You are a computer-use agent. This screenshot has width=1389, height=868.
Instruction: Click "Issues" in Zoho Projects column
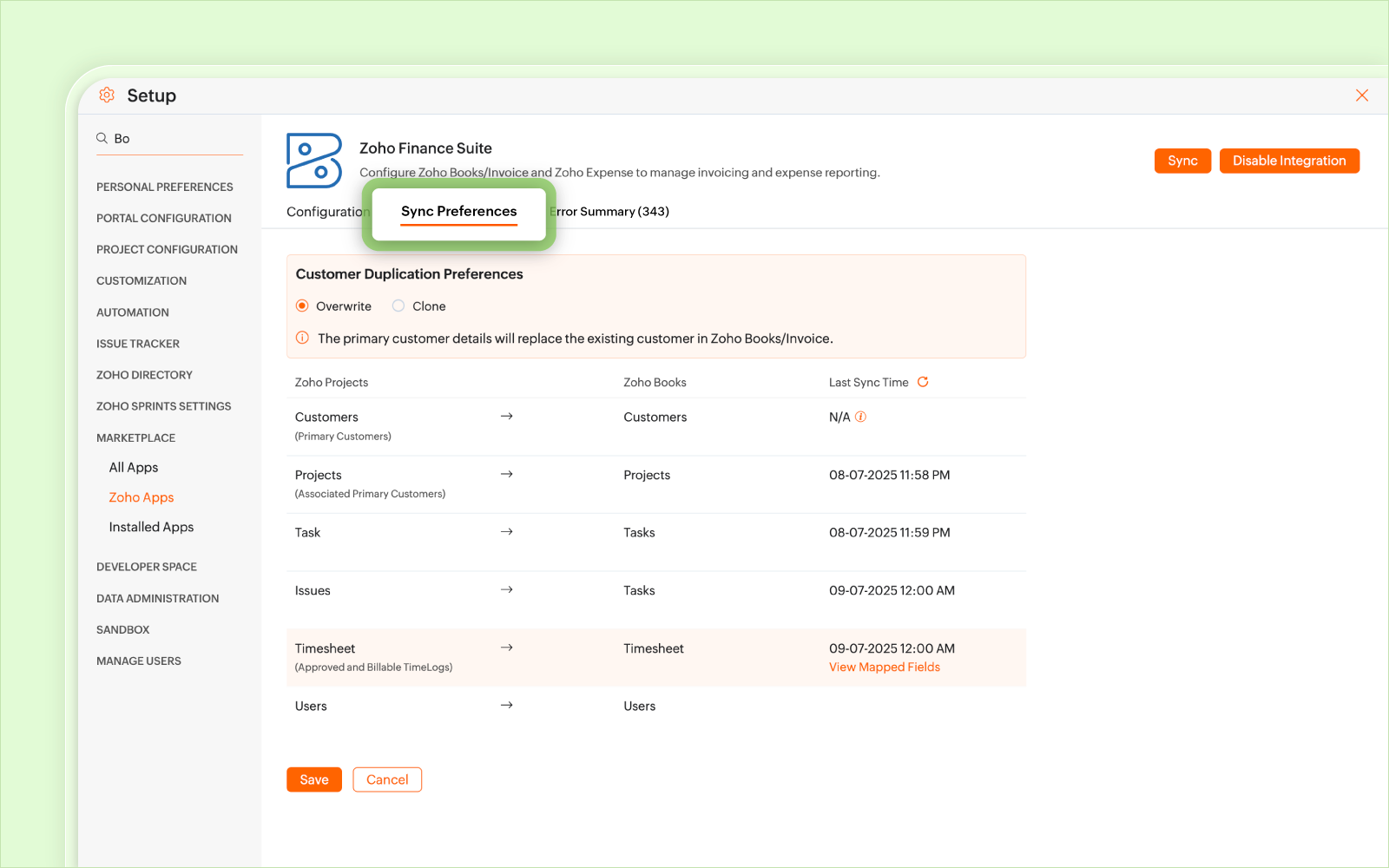coord(313,590)
